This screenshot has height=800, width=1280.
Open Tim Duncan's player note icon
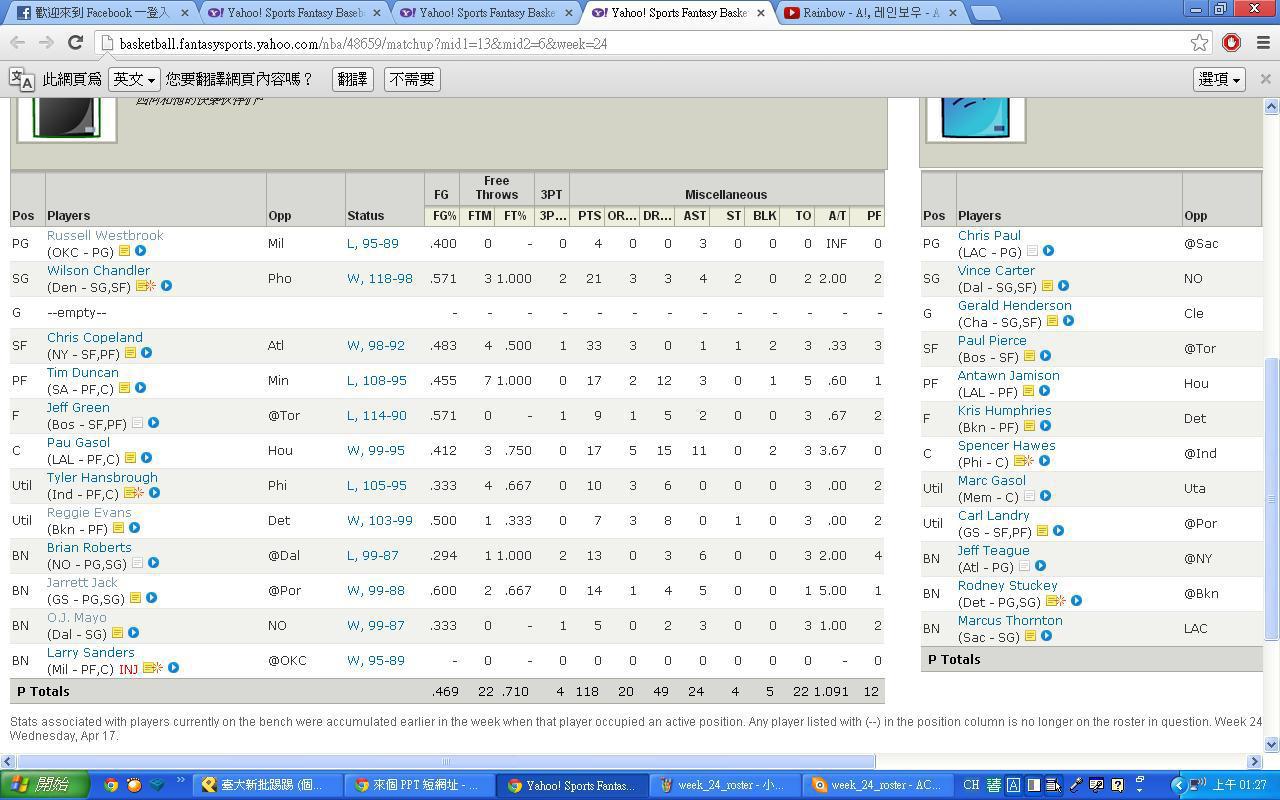(124, 388)
